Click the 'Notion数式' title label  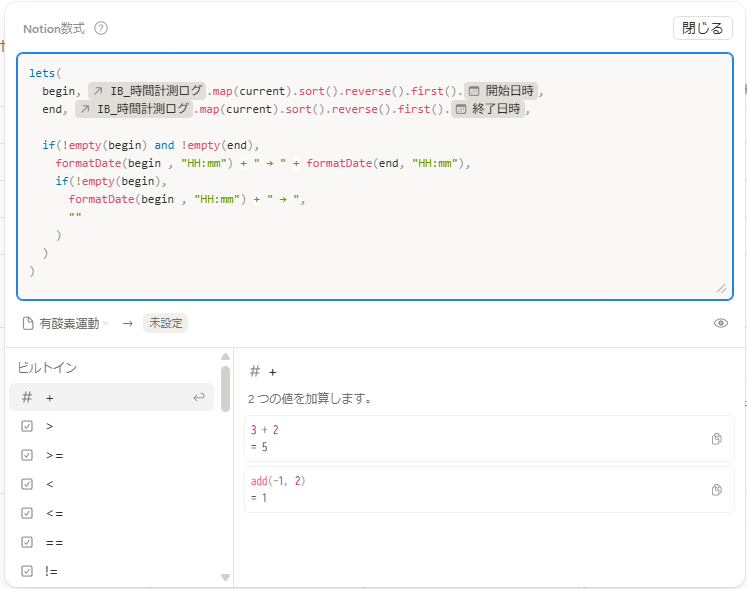pyautogui.click(x=54, y=29)
